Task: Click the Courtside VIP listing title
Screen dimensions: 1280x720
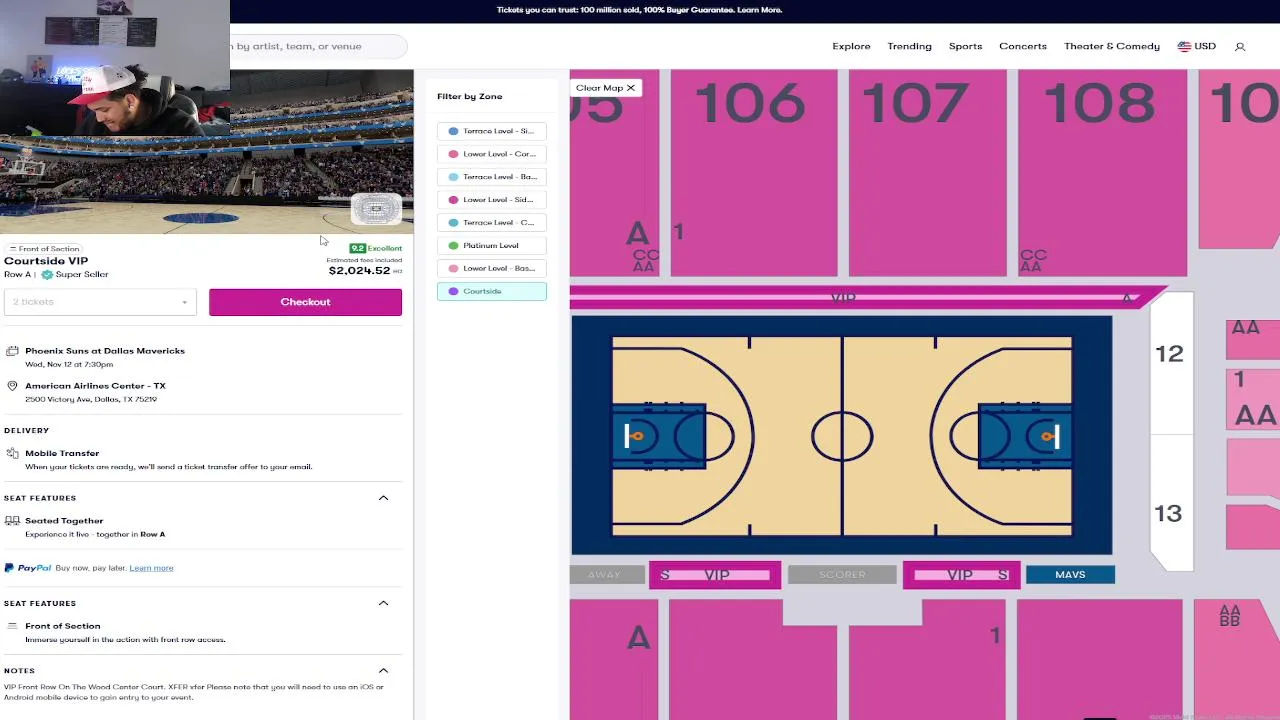Action: (46, 261)
